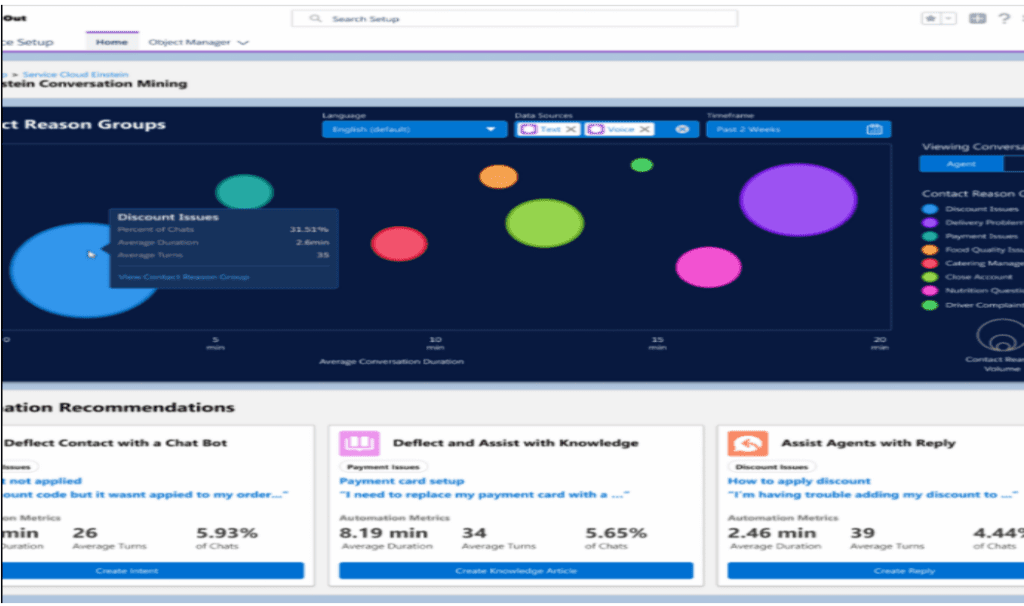This screenshot has width=1024, height=606.
Task: Click into the Search Setup field
Action: click(x=515, y=19)
